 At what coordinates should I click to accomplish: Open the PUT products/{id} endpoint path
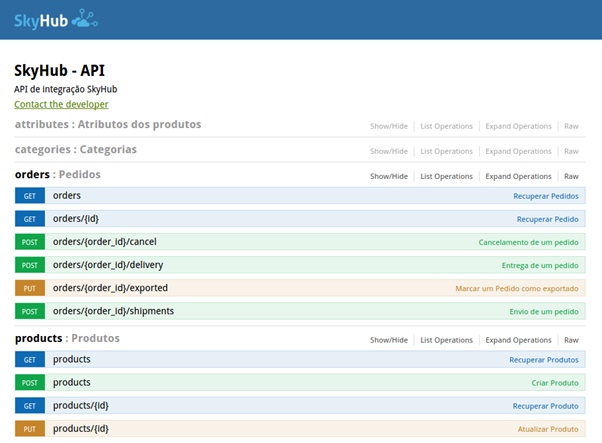(81, 429)
